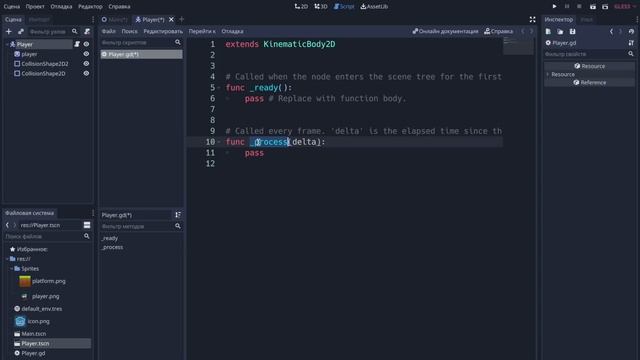Toggle distraction-free mode icon
Viewport: 640px width, 360px height.
(x=533, y=19)
